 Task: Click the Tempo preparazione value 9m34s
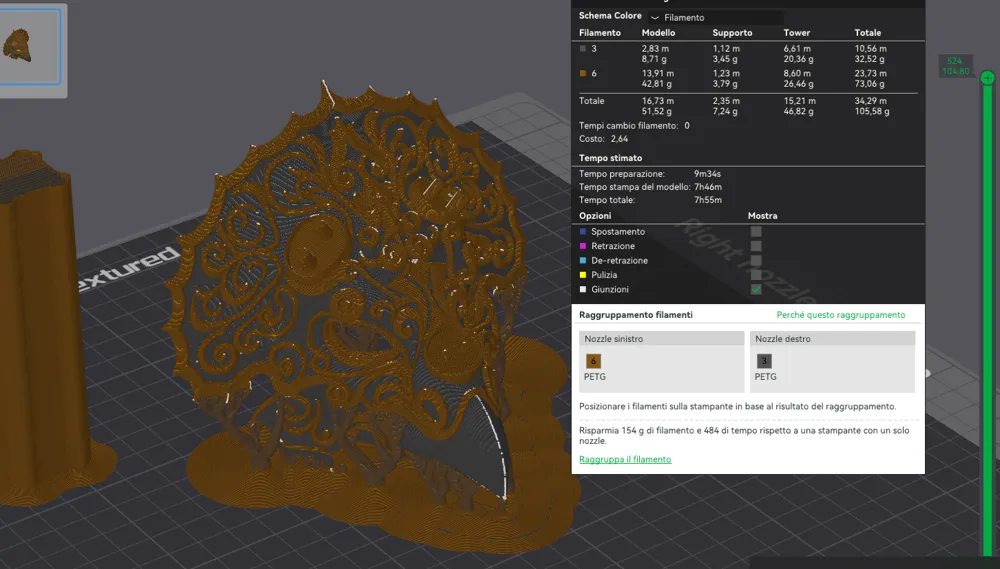(x=707, y=174)
